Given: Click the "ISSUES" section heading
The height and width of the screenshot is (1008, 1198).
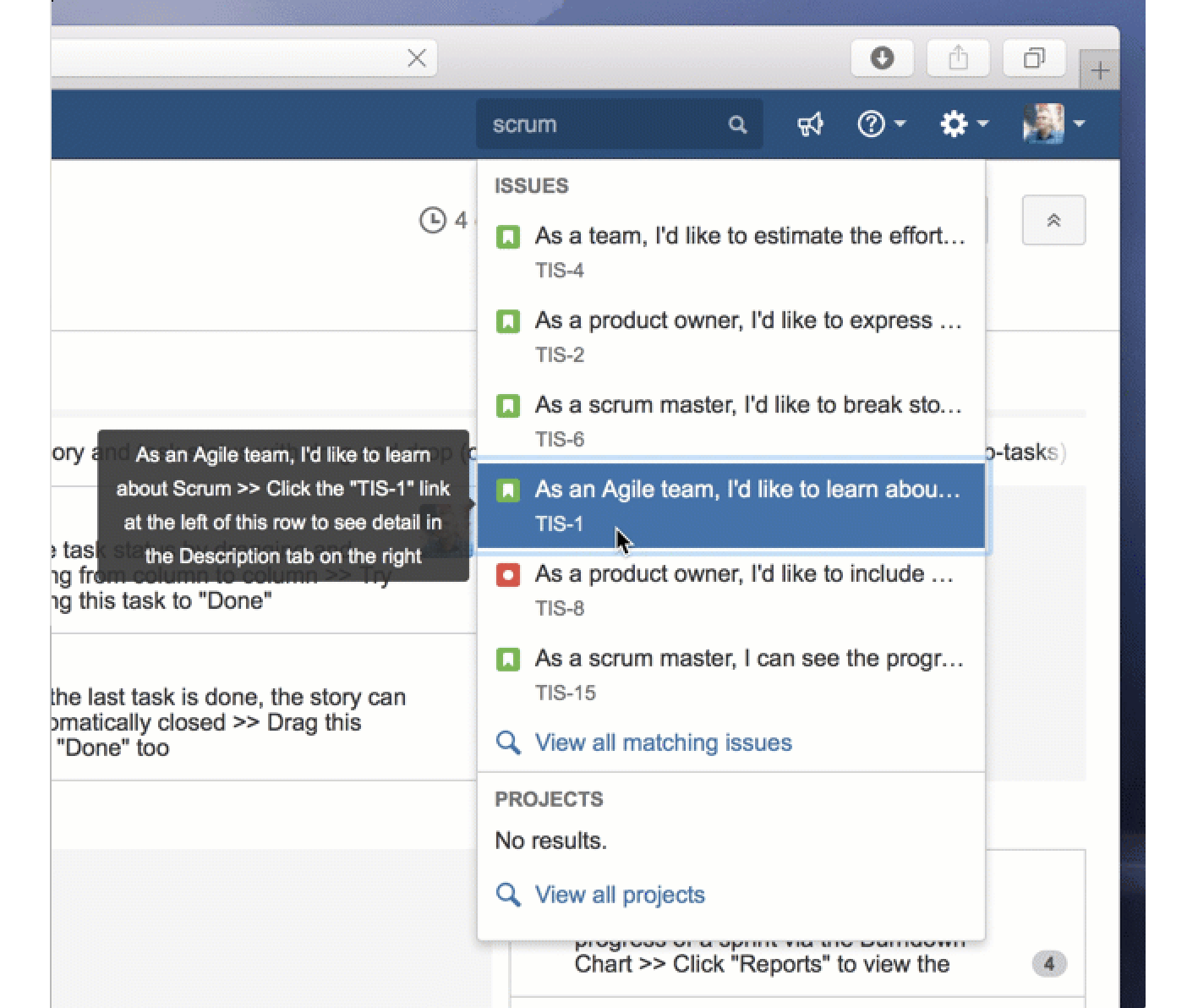Looking at the screenshot, I should click(x=532, y=186).
